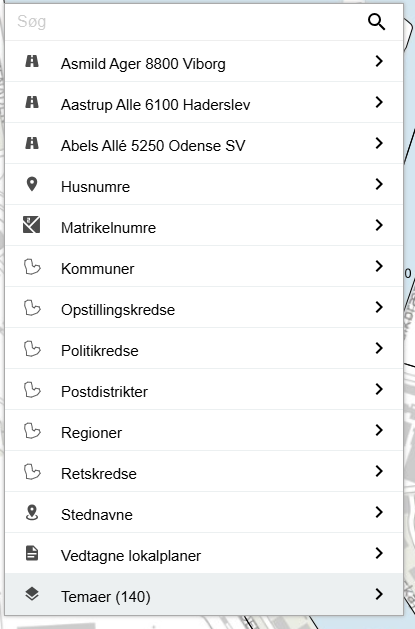
Task: Open the Vedtagne lokalplaner entry
Action: point(204,553)
